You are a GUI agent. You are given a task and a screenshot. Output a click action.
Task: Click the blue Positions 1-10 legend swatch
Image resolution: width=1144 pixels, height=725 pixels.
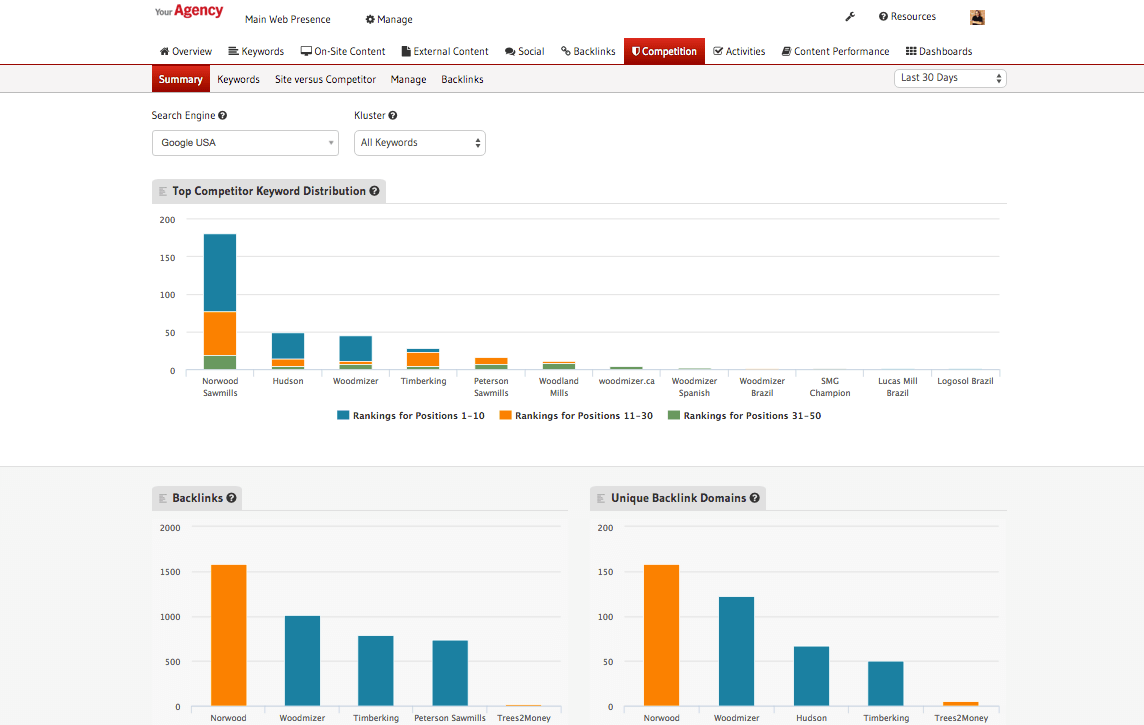(x=343, y=415)
